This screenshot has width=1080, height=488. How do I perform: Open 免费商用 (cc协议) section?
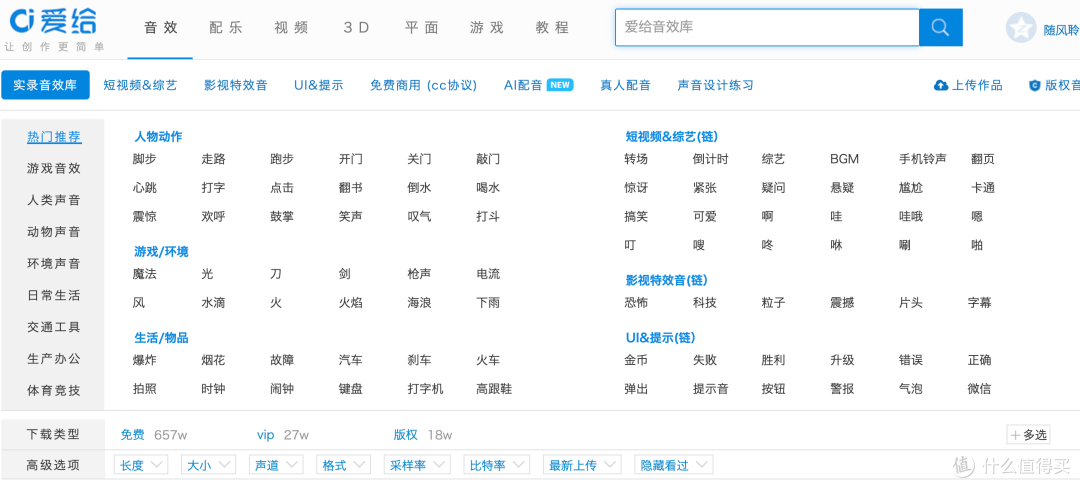point(424,85)
